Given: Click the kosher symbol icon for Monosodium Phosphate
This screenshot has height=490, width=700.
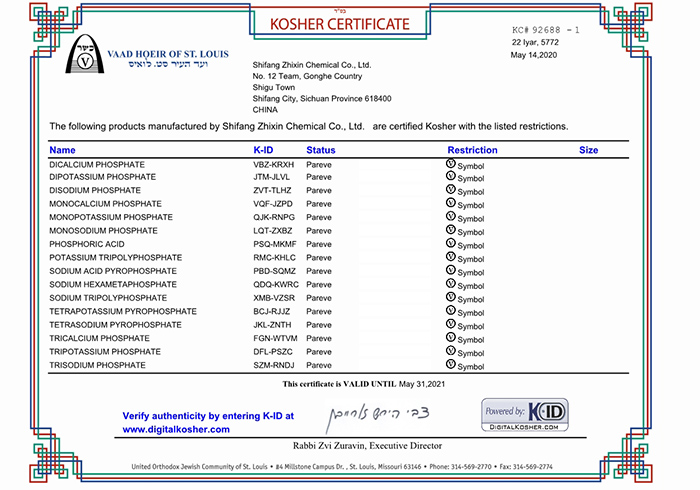Looking at the screenshot, I should (450, 230).
